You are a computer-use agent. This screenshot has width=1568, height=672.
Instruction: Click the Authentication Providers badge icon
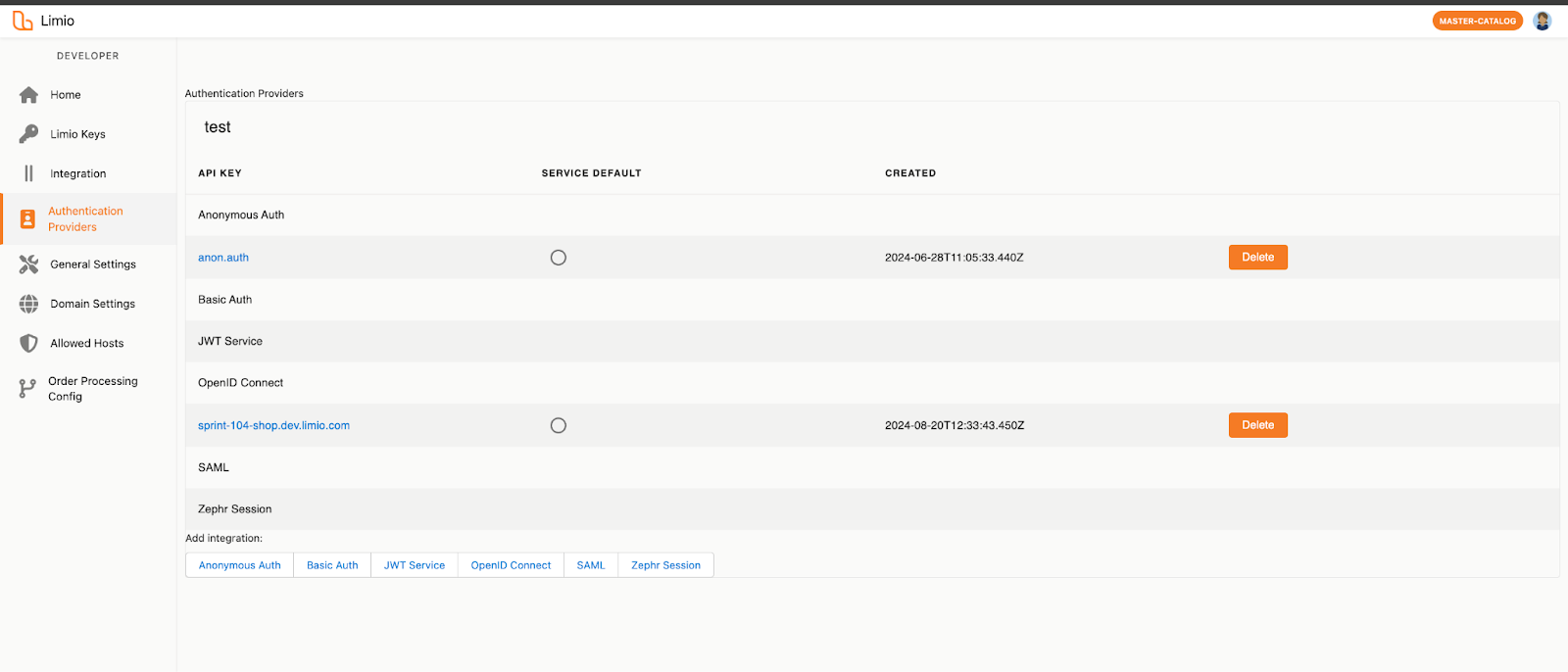pyautogui.click(x=28, y=218)
